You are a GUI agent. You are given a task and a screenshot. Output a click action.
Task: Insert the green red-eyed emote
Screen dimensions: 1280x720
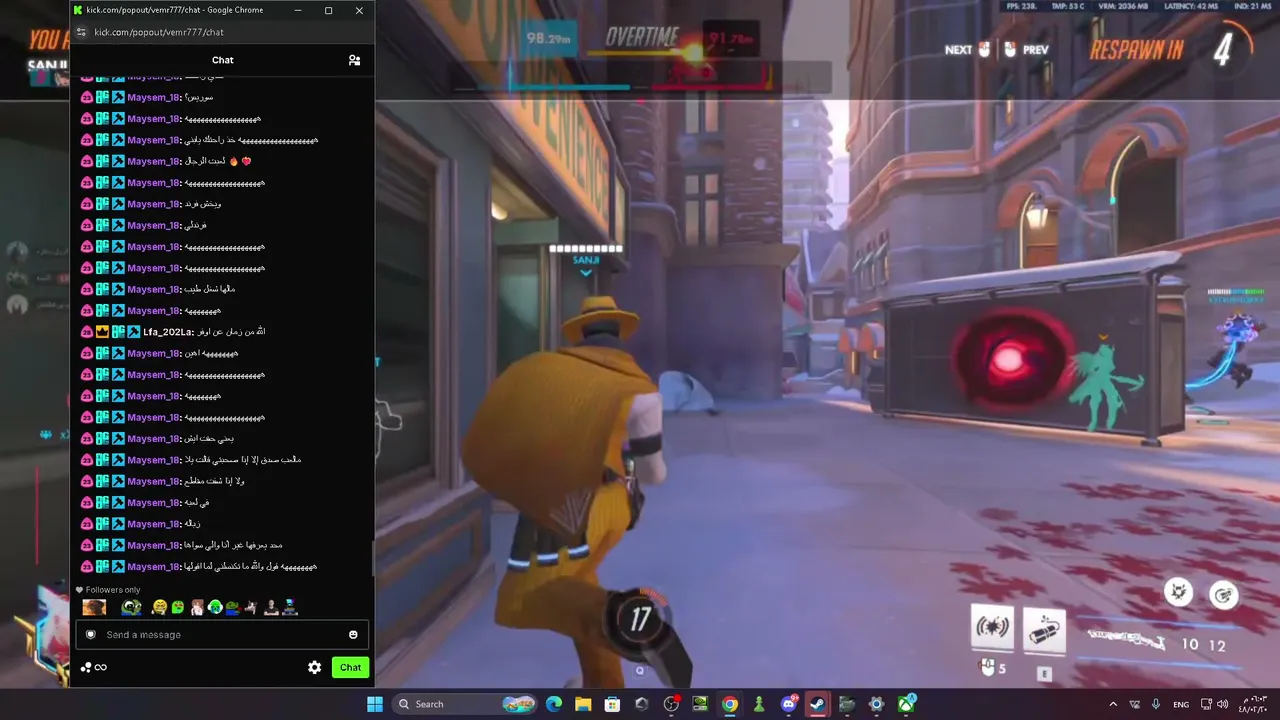(x=178, y=607)
